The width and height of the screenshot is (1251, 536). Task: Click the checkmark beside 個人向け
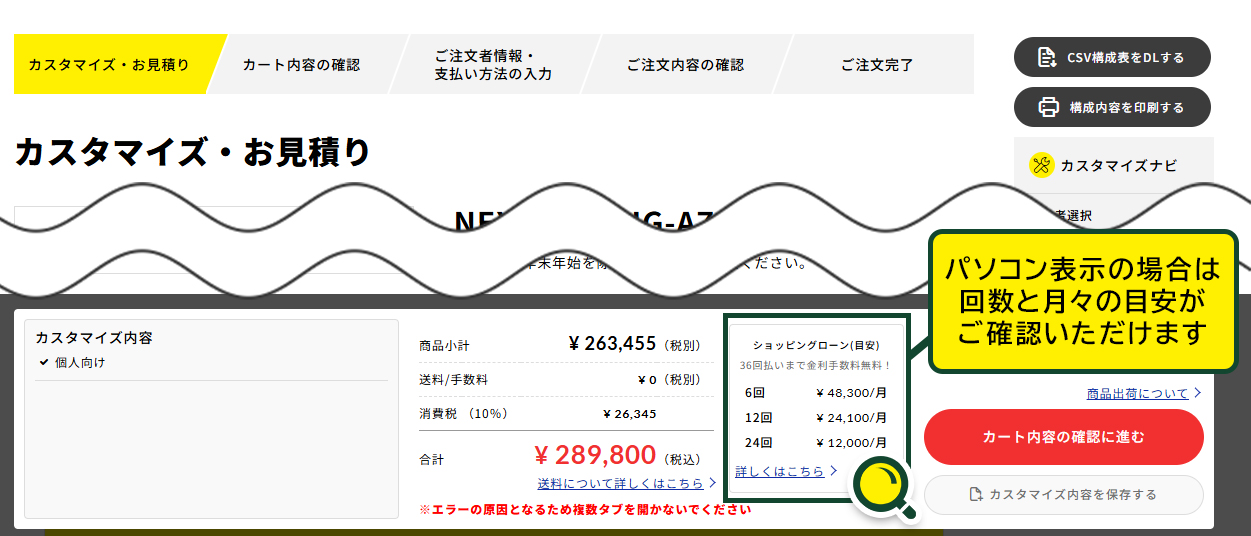[44, 362]
